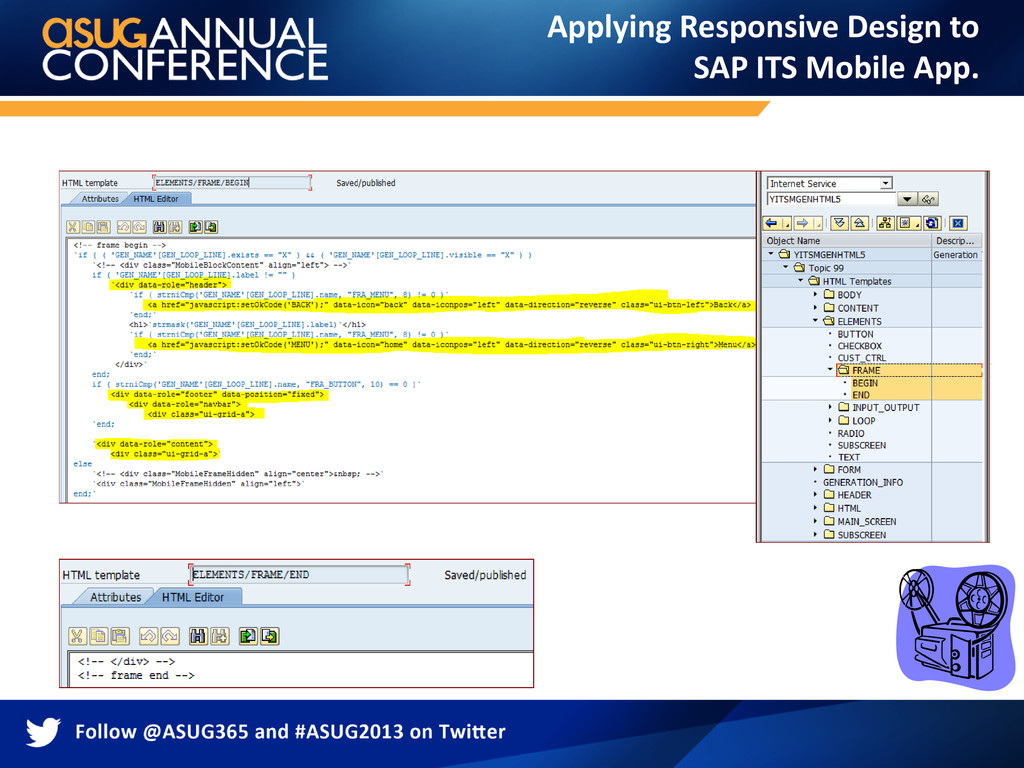1024x768 pixels.
Task: Click Undo icon in FRAME/BEGIN editor toolbar
Action: (x=123, y=227)
